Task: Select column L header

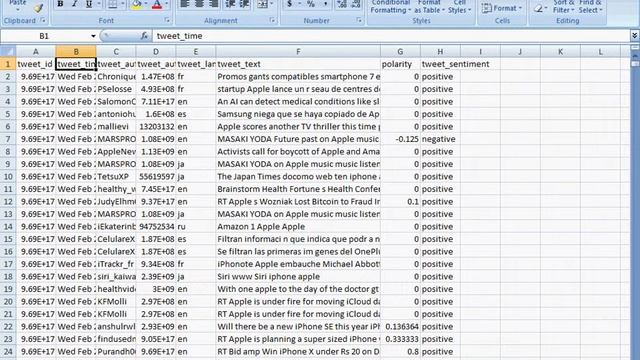Action: click(600, 51)
